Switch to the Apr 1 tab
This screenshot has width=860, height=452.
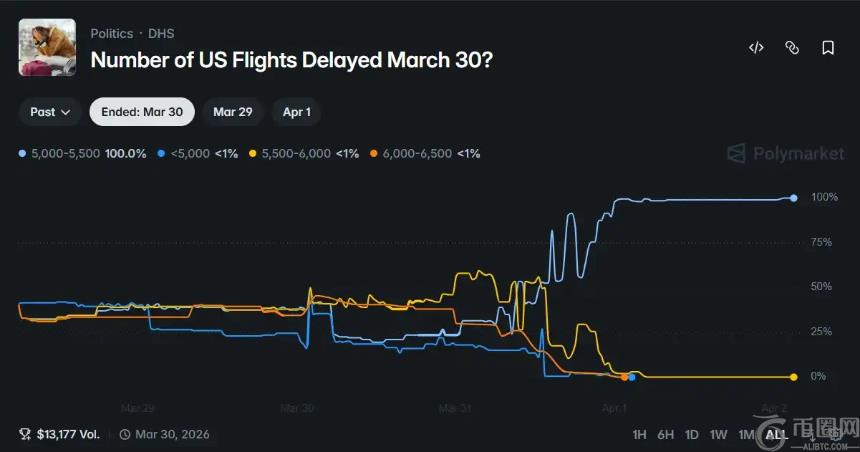(x=296, y=112)
